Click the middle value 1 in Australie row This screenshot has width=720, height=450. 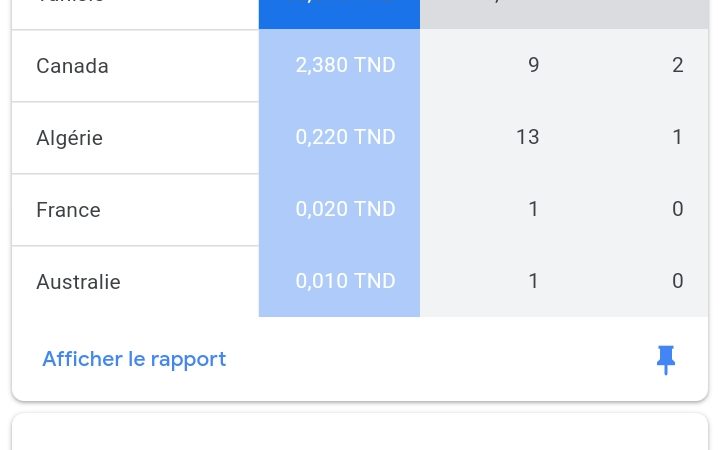534,281
